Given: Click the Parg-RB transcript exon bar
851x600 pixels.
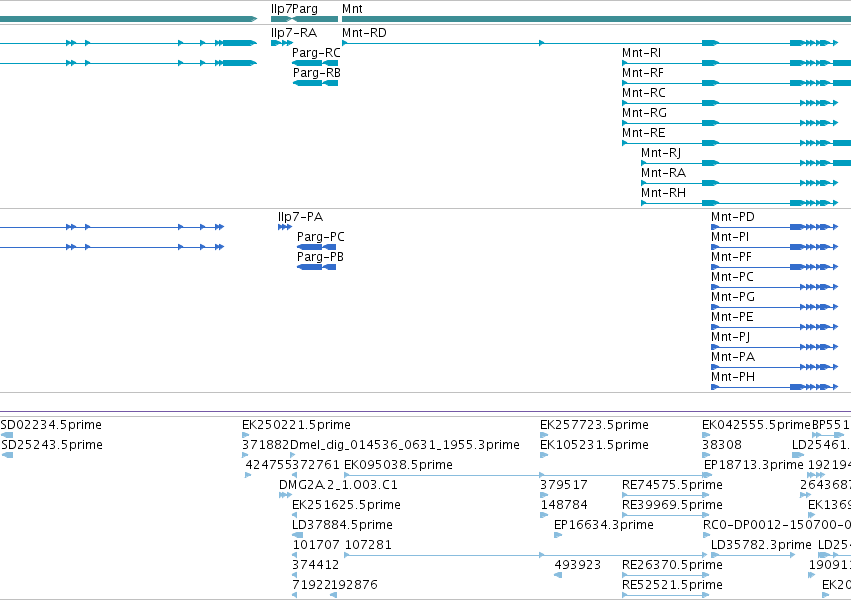Looking at the screenshot, I should point(316,83).
